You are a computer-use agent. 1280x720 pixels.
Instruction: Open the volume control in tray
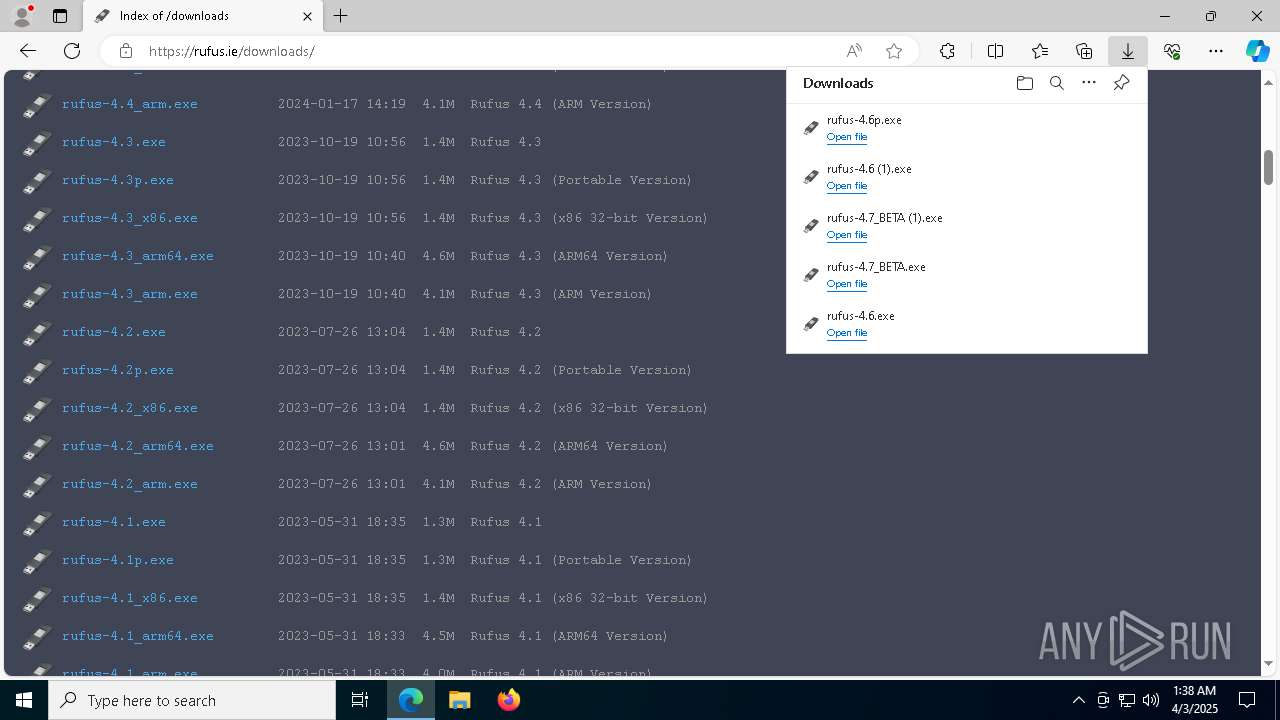click(1150, 700)
